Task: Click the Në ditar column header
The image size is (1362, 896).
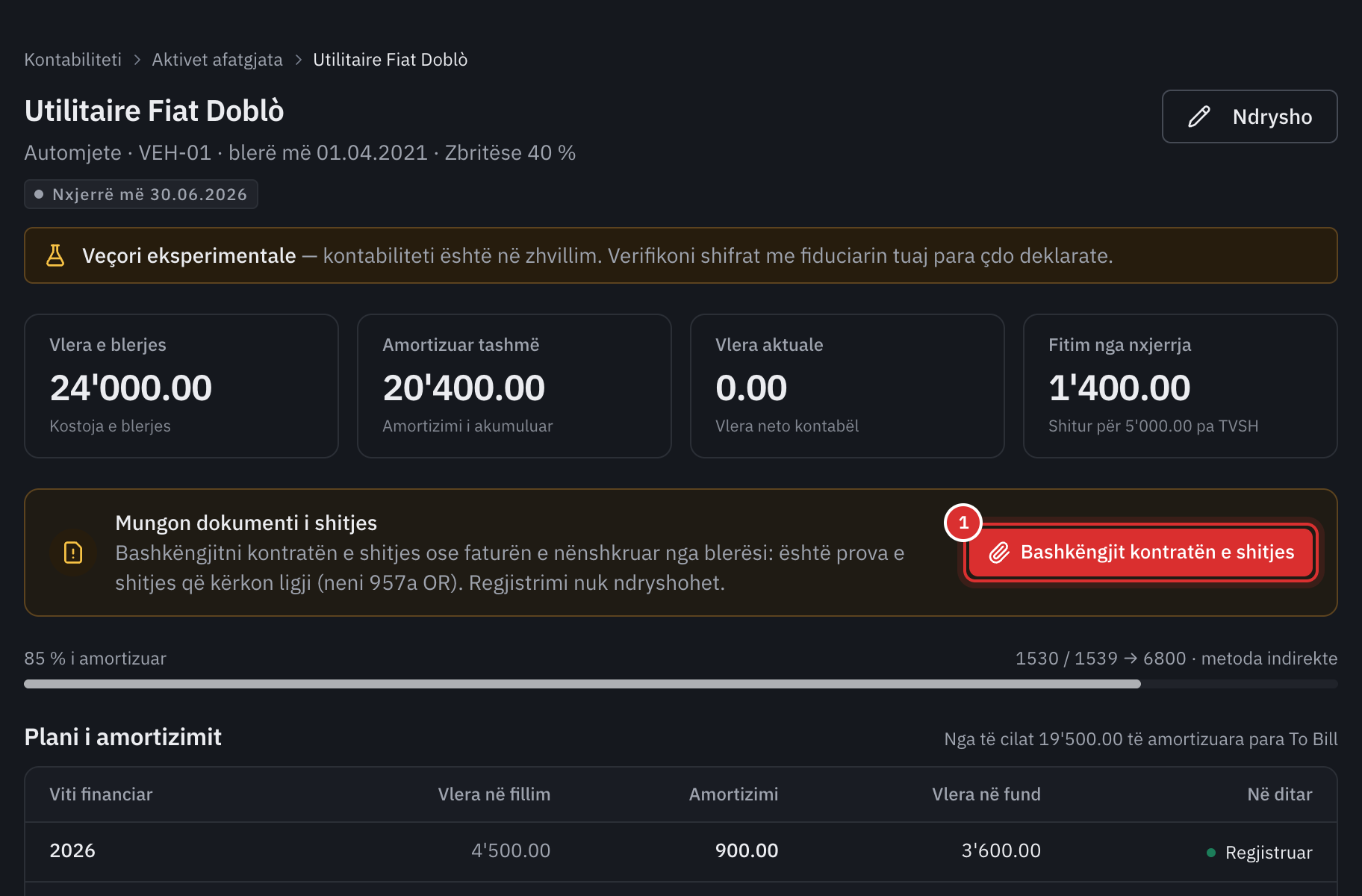Action: (1280, 794)
